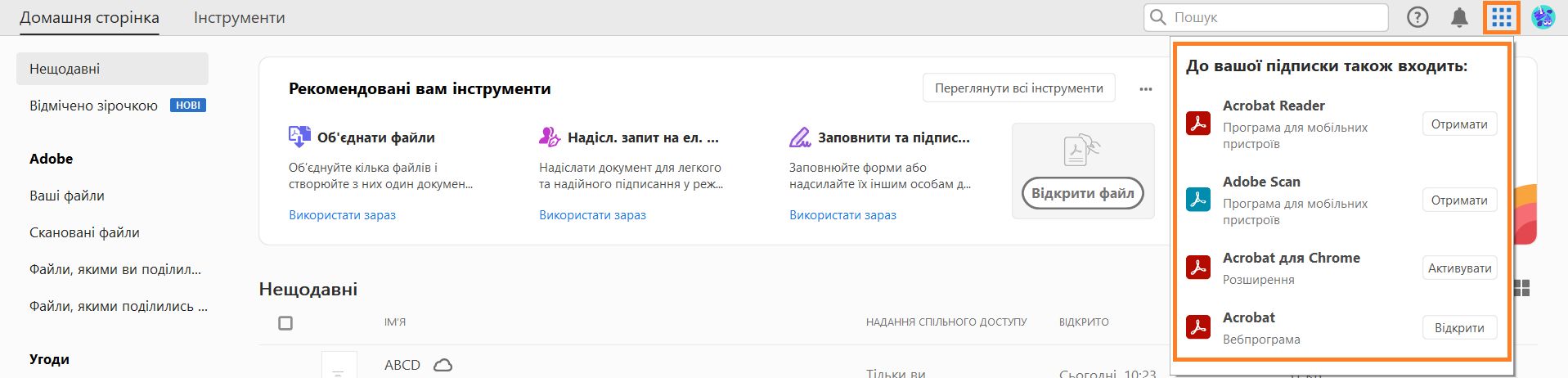Click the ABCD file thumbnail
The image size is (1568, 378).
tap(339, 365)
